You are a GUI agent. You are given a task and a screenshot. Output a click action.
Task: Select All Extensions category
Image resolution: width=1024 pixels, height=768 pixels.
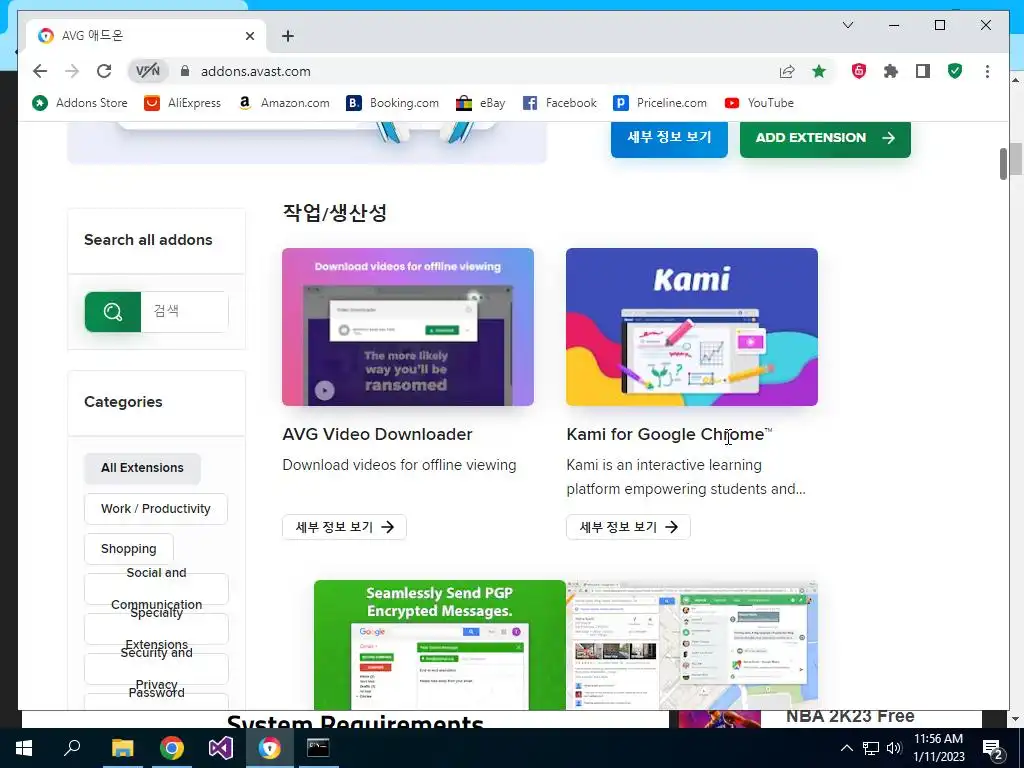tap(142, 468)
